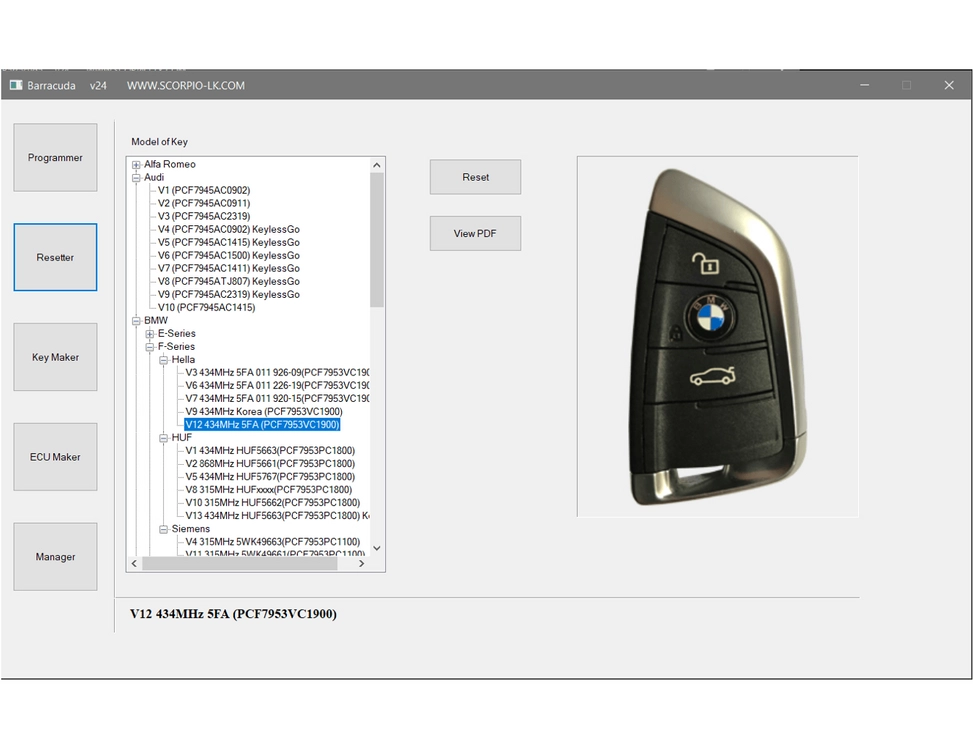Select V7 (PCF7945AC1411) KeylessGo
The image size is (973, 750).
(228, 268)
